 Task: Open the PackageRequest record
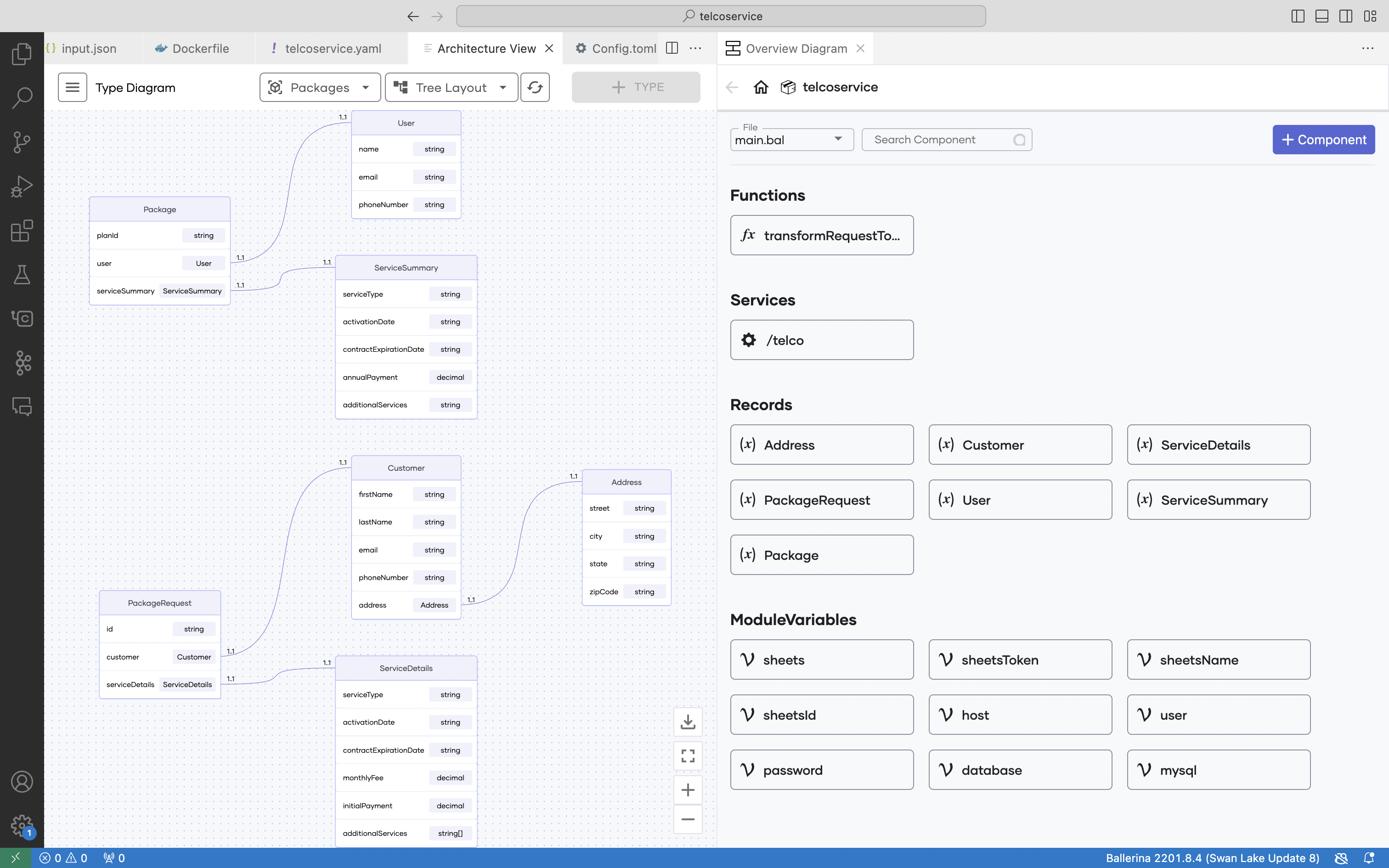(x=821, y=500)
